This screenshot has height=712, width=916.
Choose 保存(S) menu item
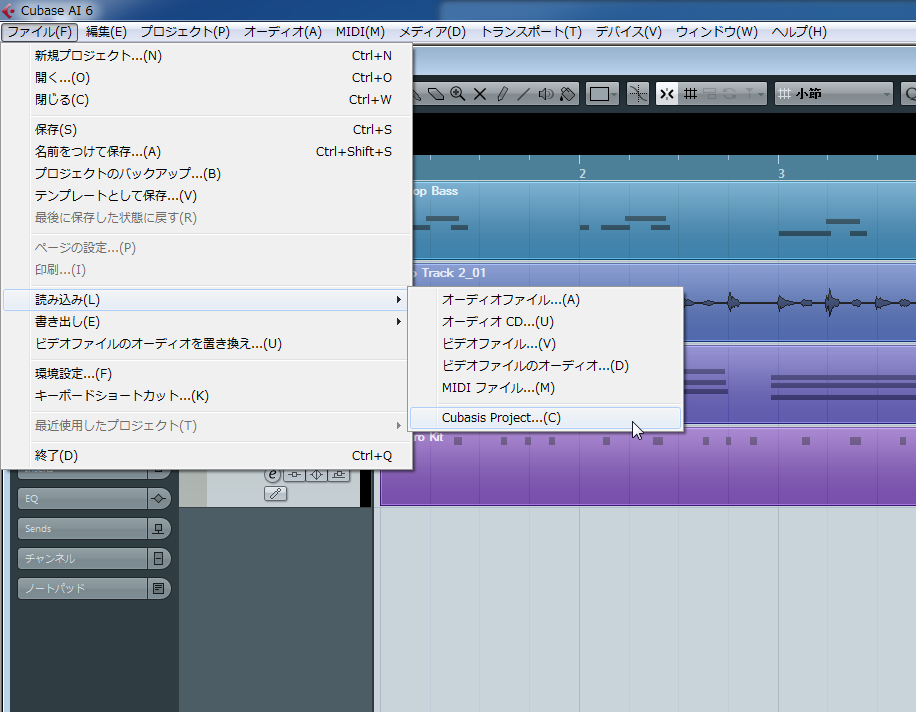(x=207, y=130)
